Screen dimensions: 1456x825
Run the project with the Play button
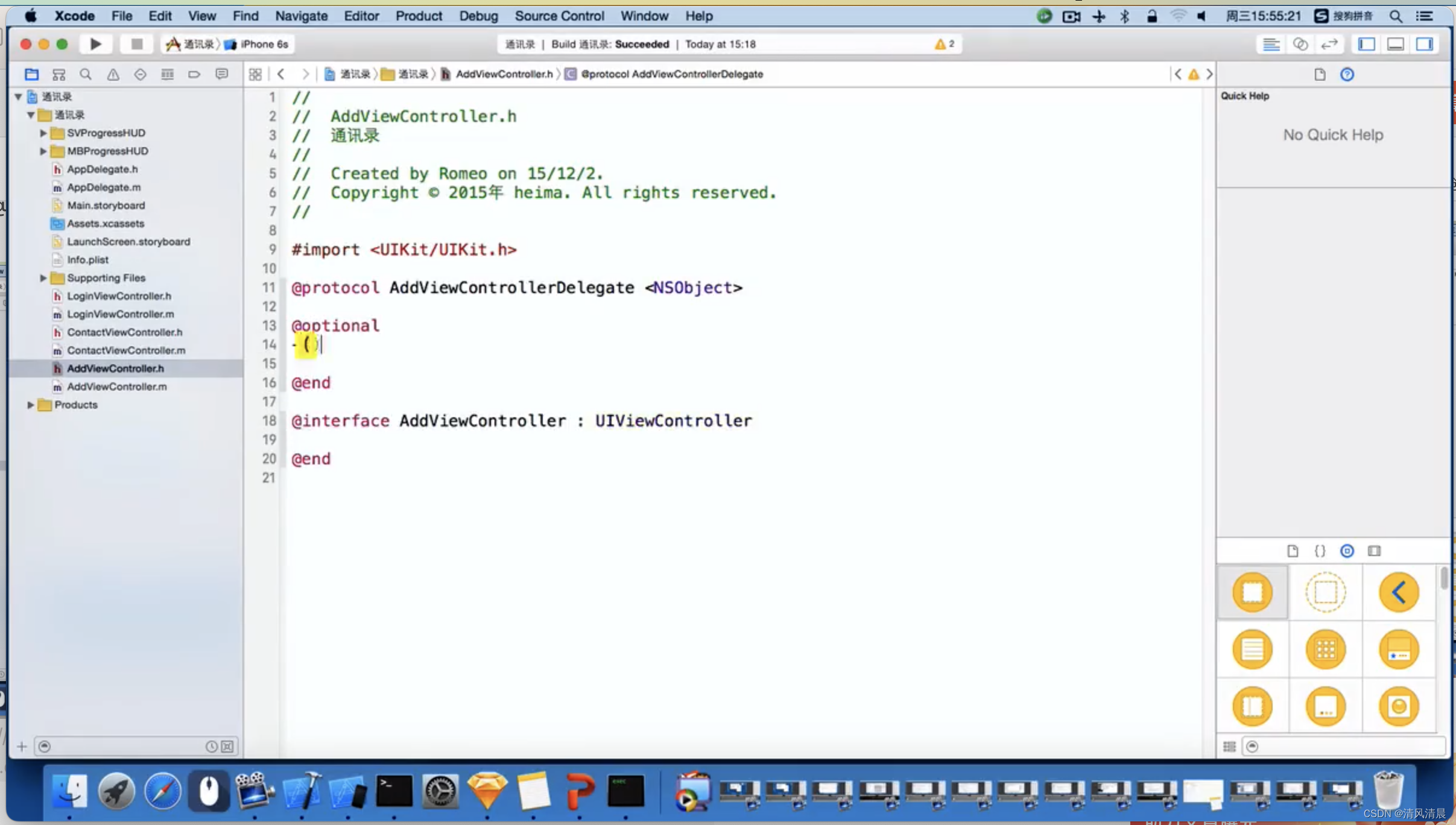pyautogui.click(x=95, y=44)
